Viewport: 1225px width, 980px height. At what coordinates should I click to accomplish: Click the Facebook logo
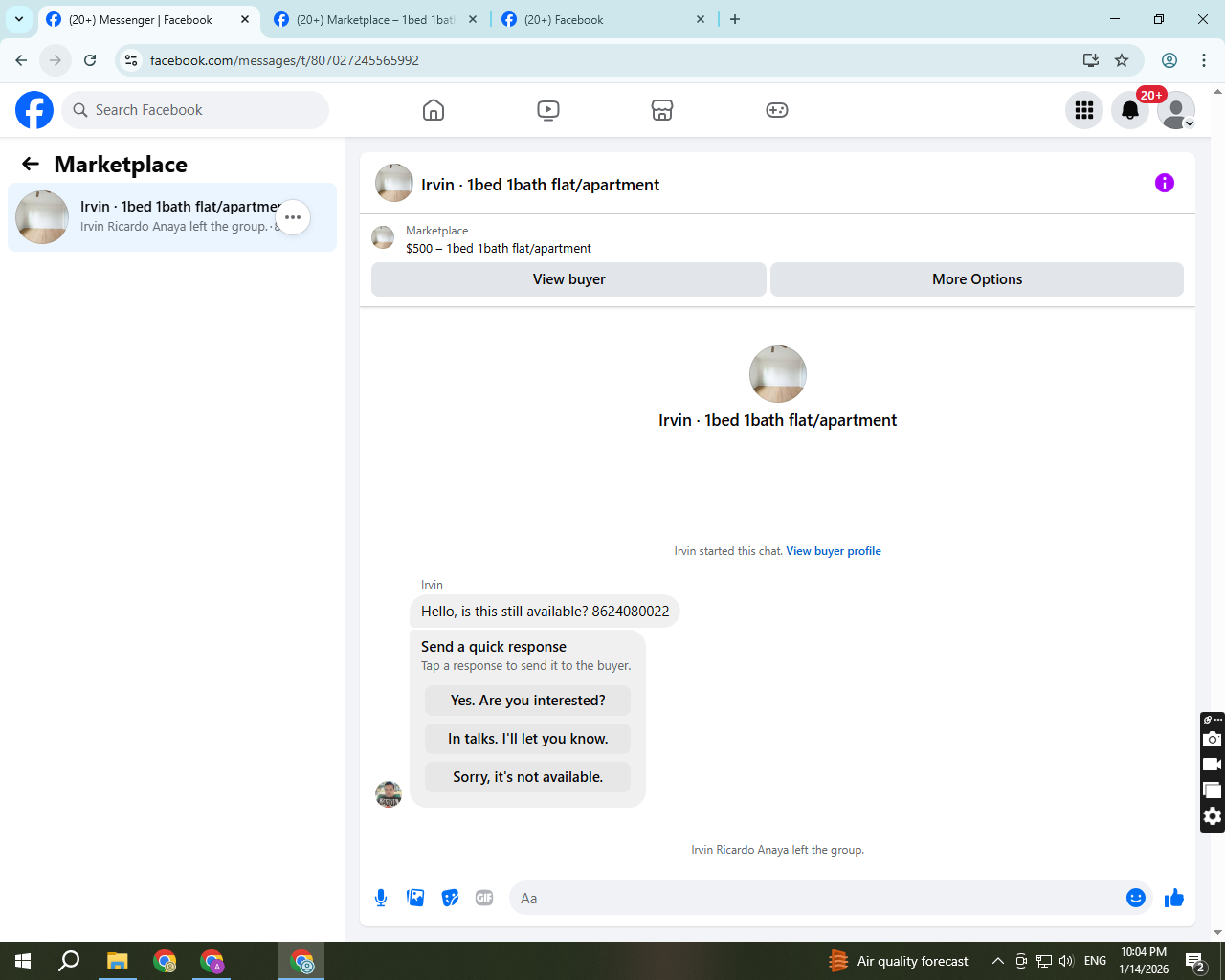[x=34, y=110]
